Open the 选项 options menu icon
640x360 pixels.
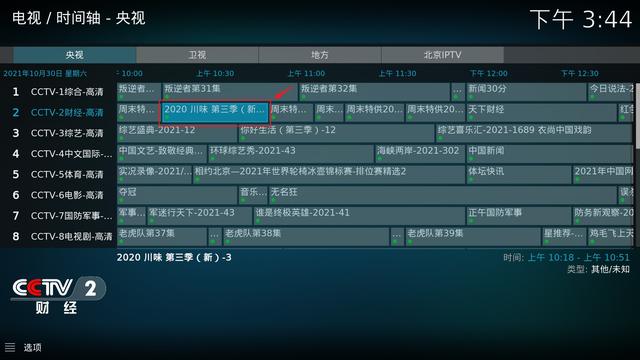(10, 347)
